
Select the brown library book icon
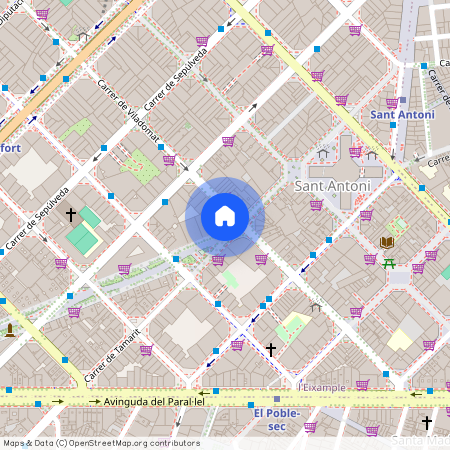click(387, 242)
